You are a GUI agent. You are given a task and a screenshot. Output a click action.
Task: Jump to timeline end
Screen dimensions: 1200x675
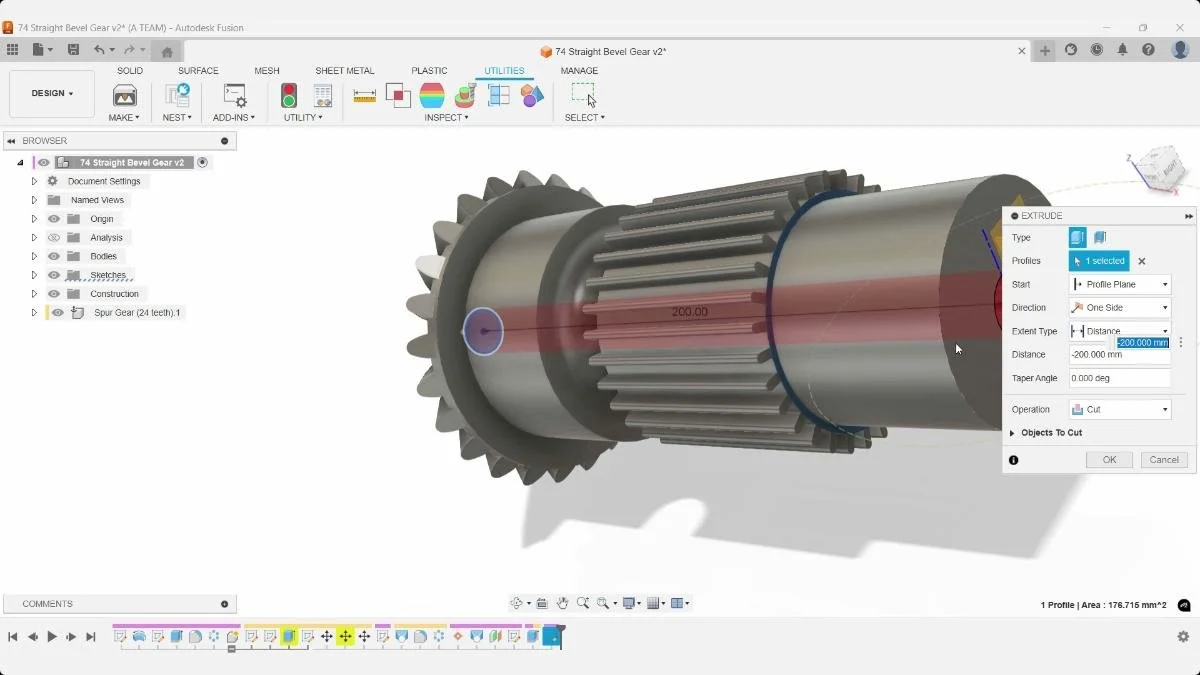tap(90, 637)
